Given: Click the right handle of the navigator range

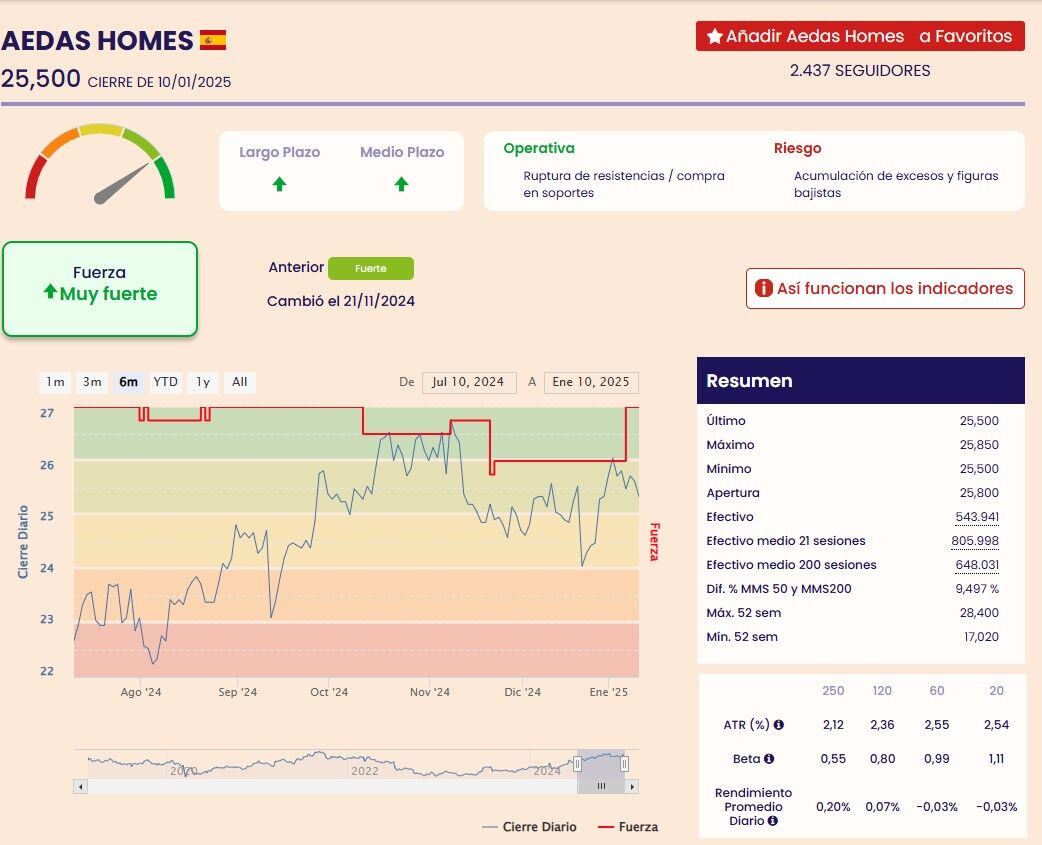Looking at the screenshot, I should point(625,765).
